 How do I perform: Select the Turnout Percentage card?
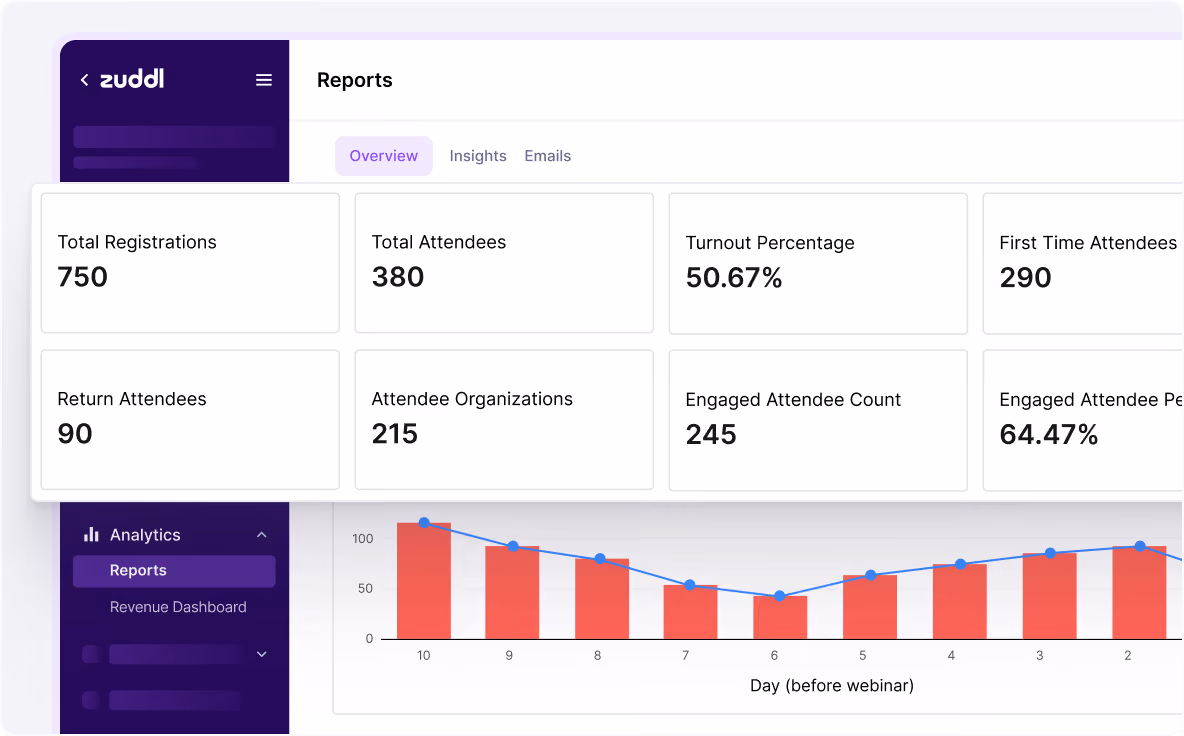click(x=819, y=263)
